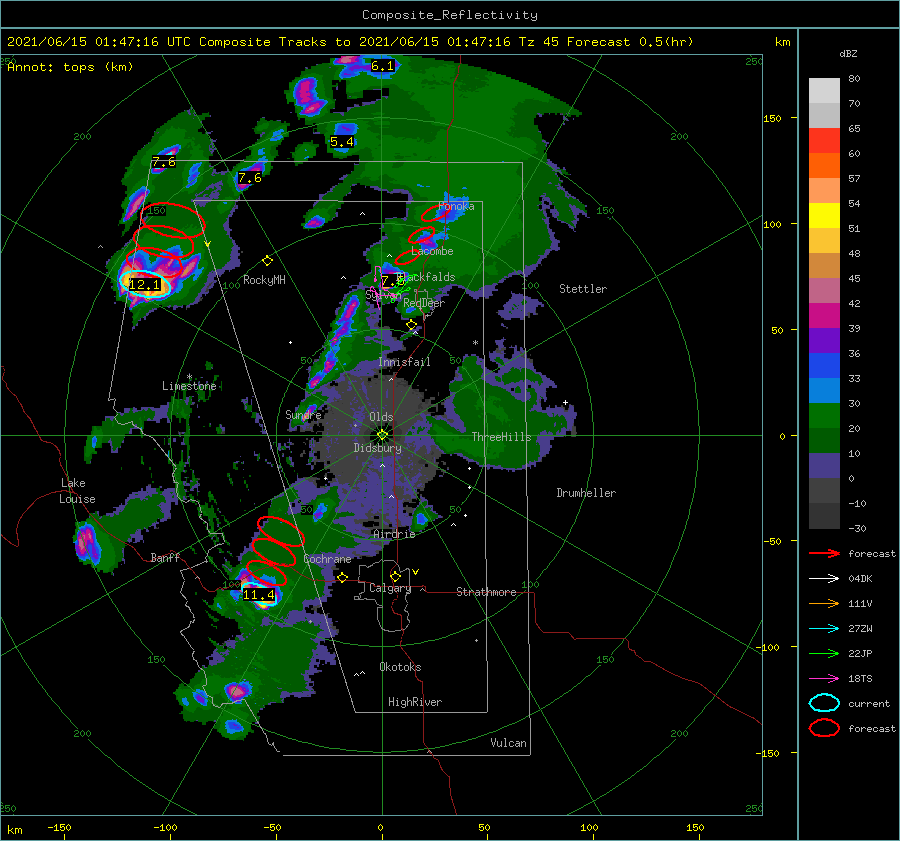Select the storm top label 6.1
The height and width of the screenshot is (841, 900).
[382, 66]
